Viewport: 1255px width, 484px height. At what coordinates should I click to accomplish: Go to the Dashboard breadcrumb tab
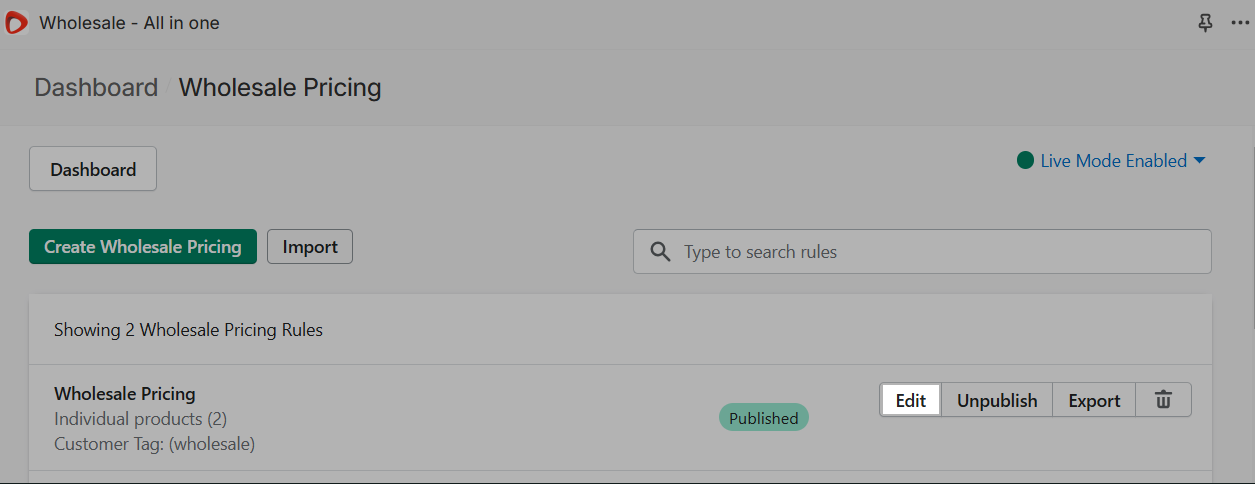[96, 87]
